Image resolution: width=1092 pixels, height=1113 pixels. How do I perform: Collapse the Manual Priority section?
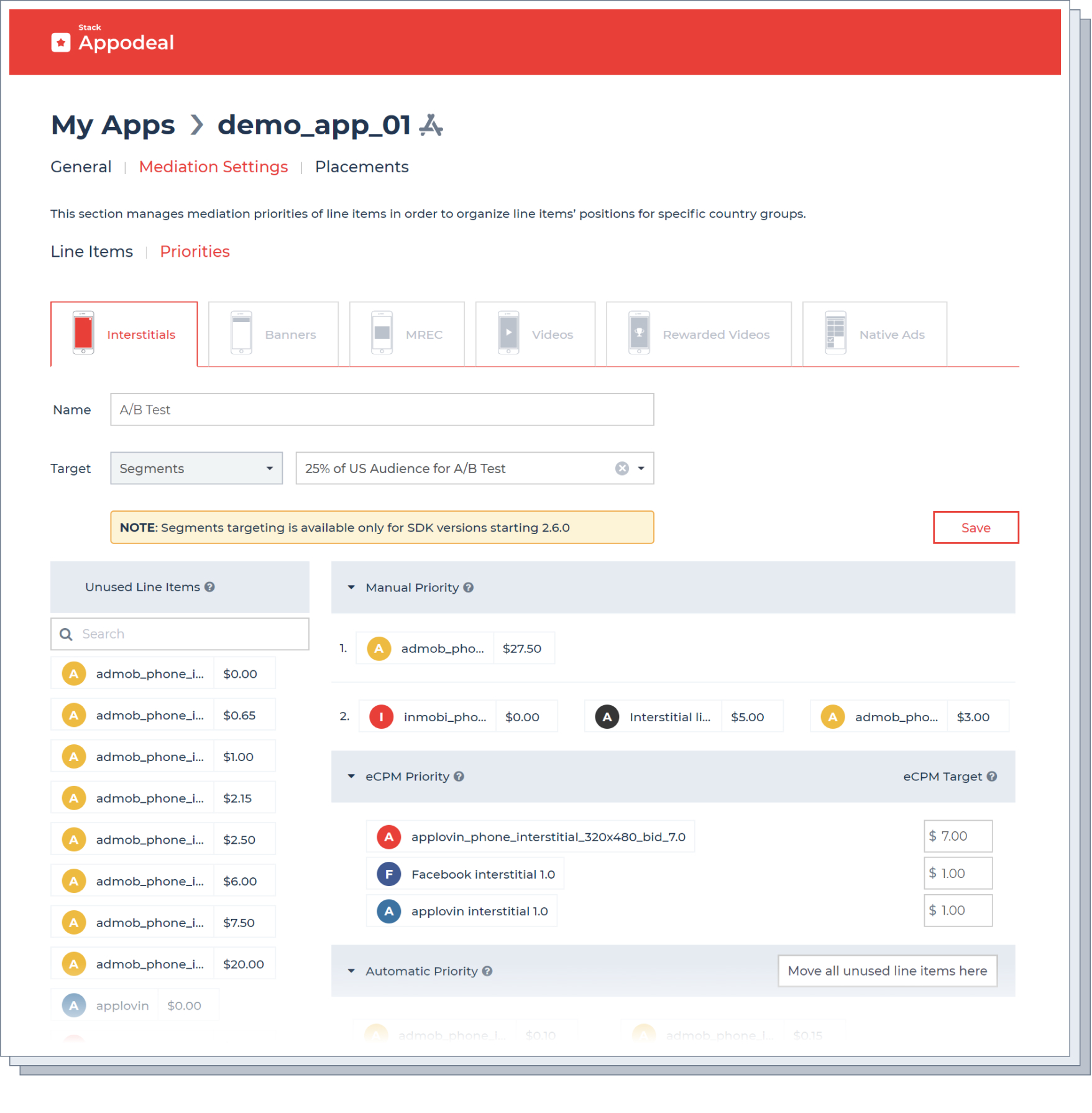click(x=351, y=588)
